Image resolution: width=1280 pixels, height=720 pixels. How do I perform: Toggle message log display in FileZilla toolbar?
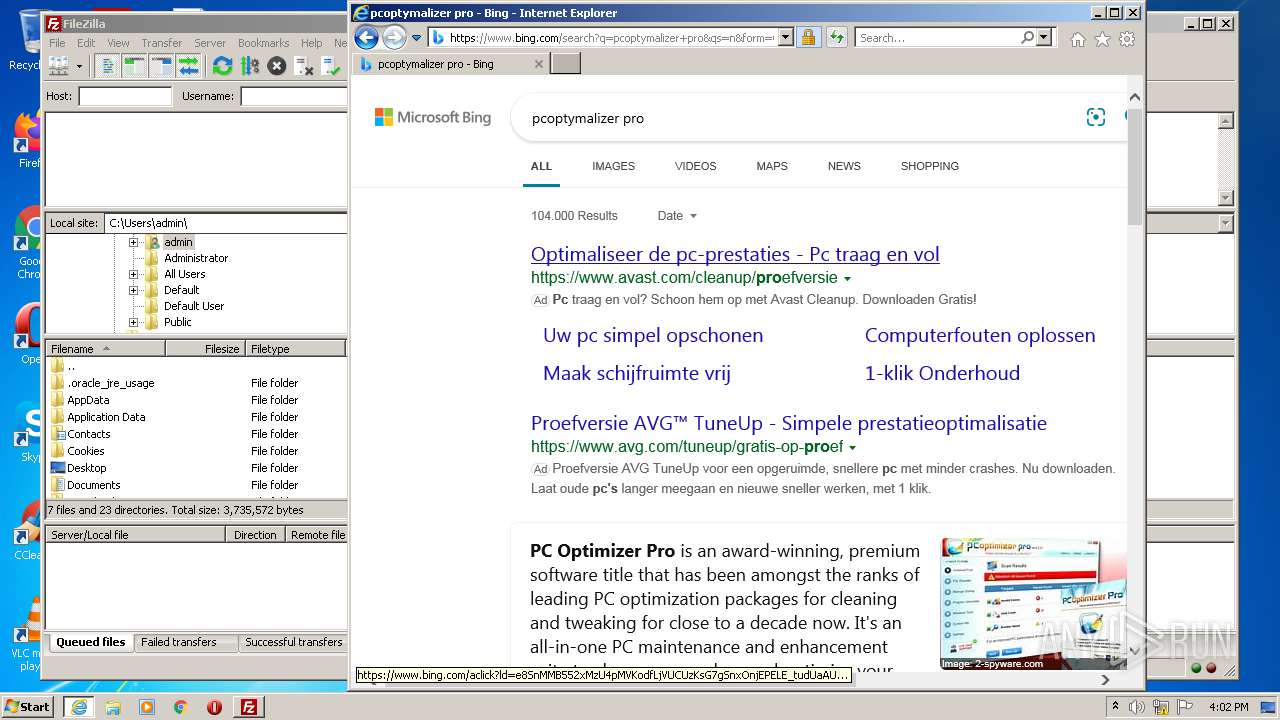[x=108, y=66]
